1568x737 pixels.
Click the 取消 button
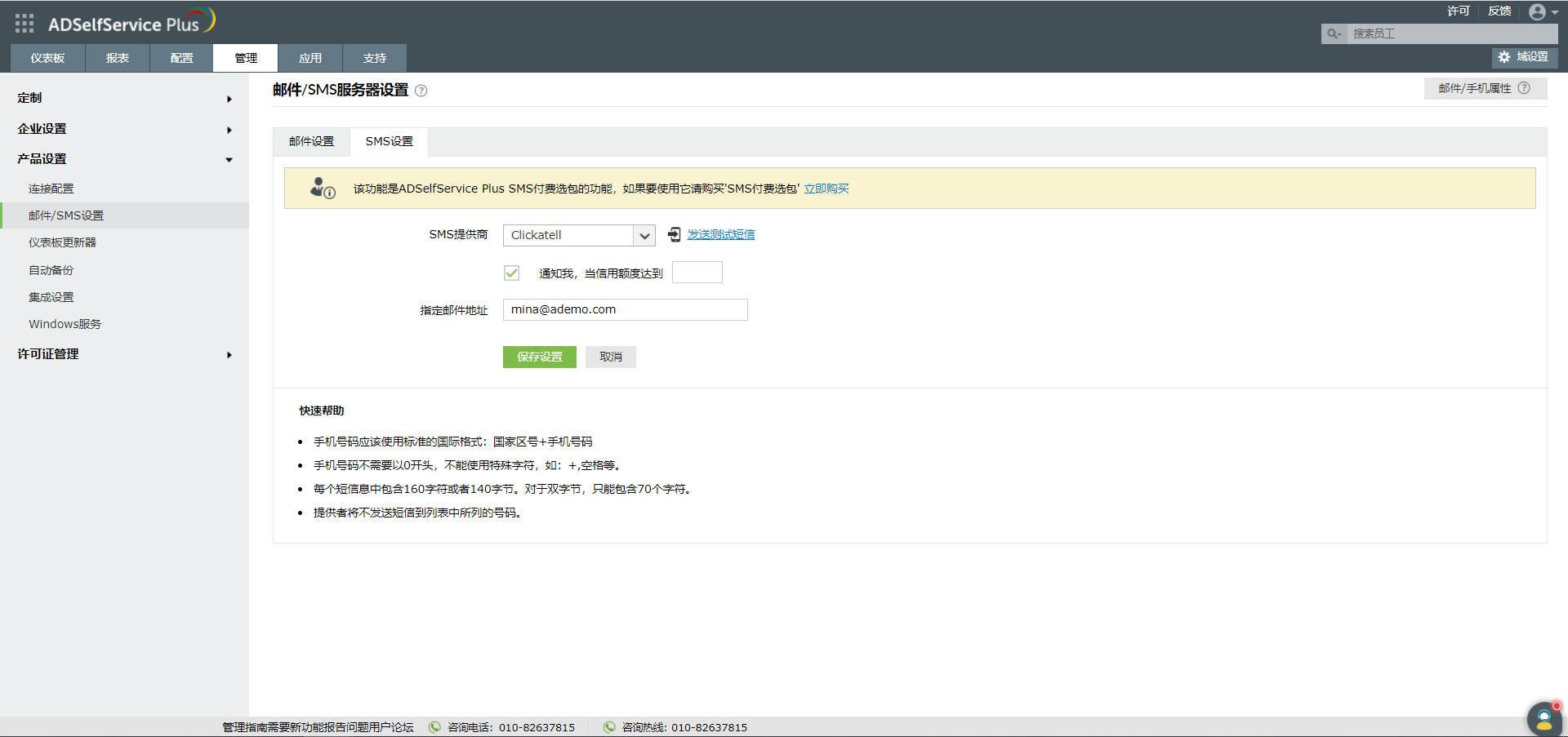pos(611,357)
